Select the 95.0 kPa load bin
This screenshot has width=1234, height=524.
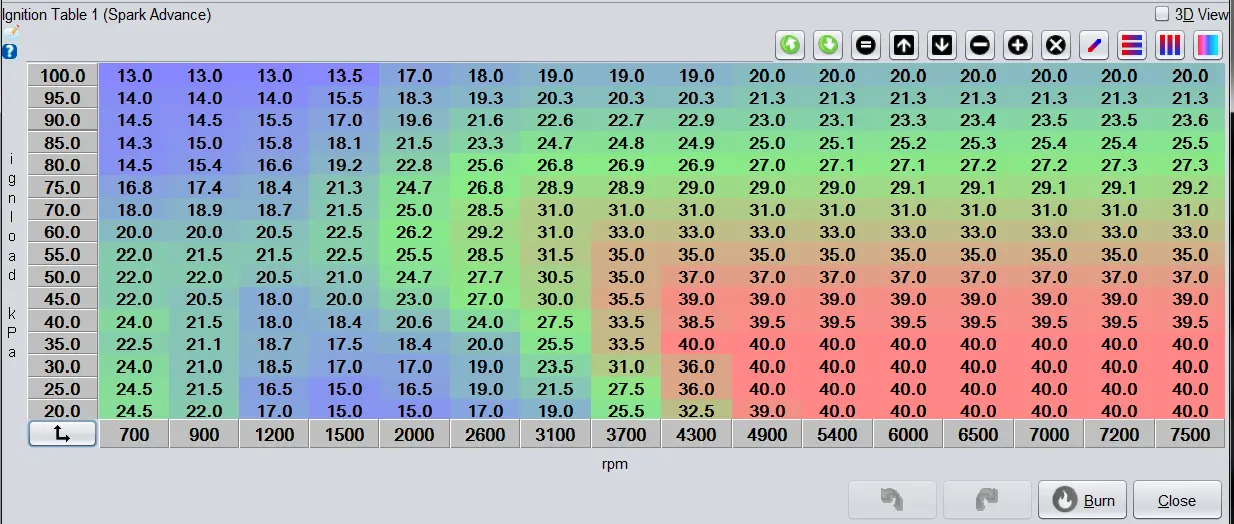[62, 98]
